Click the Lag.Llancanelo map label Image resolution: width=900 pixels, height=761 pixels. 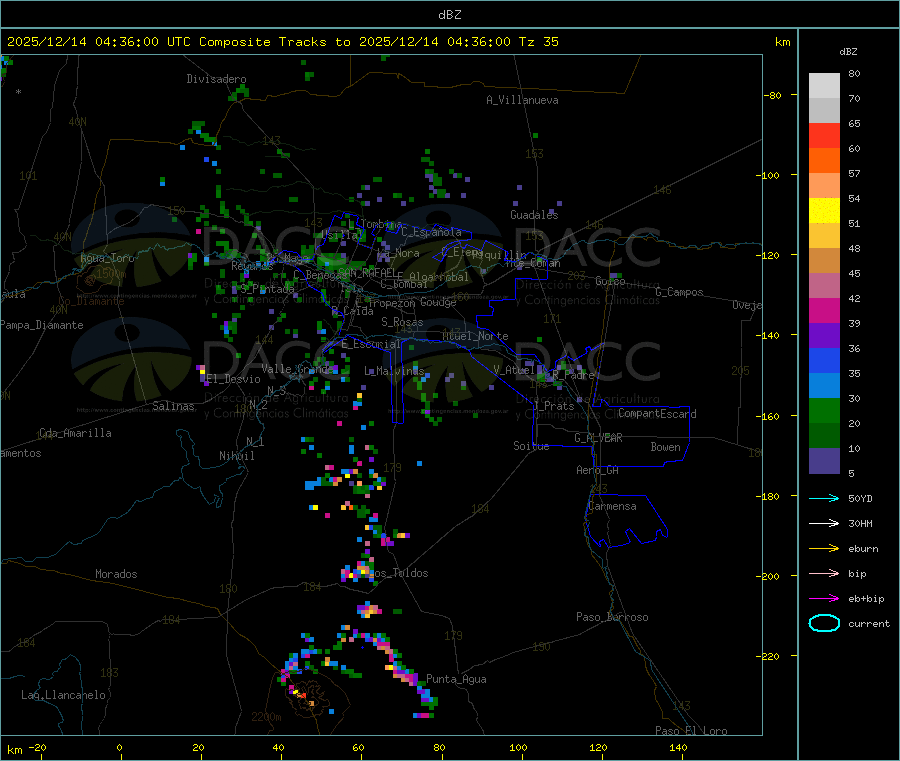click(63, 695)
